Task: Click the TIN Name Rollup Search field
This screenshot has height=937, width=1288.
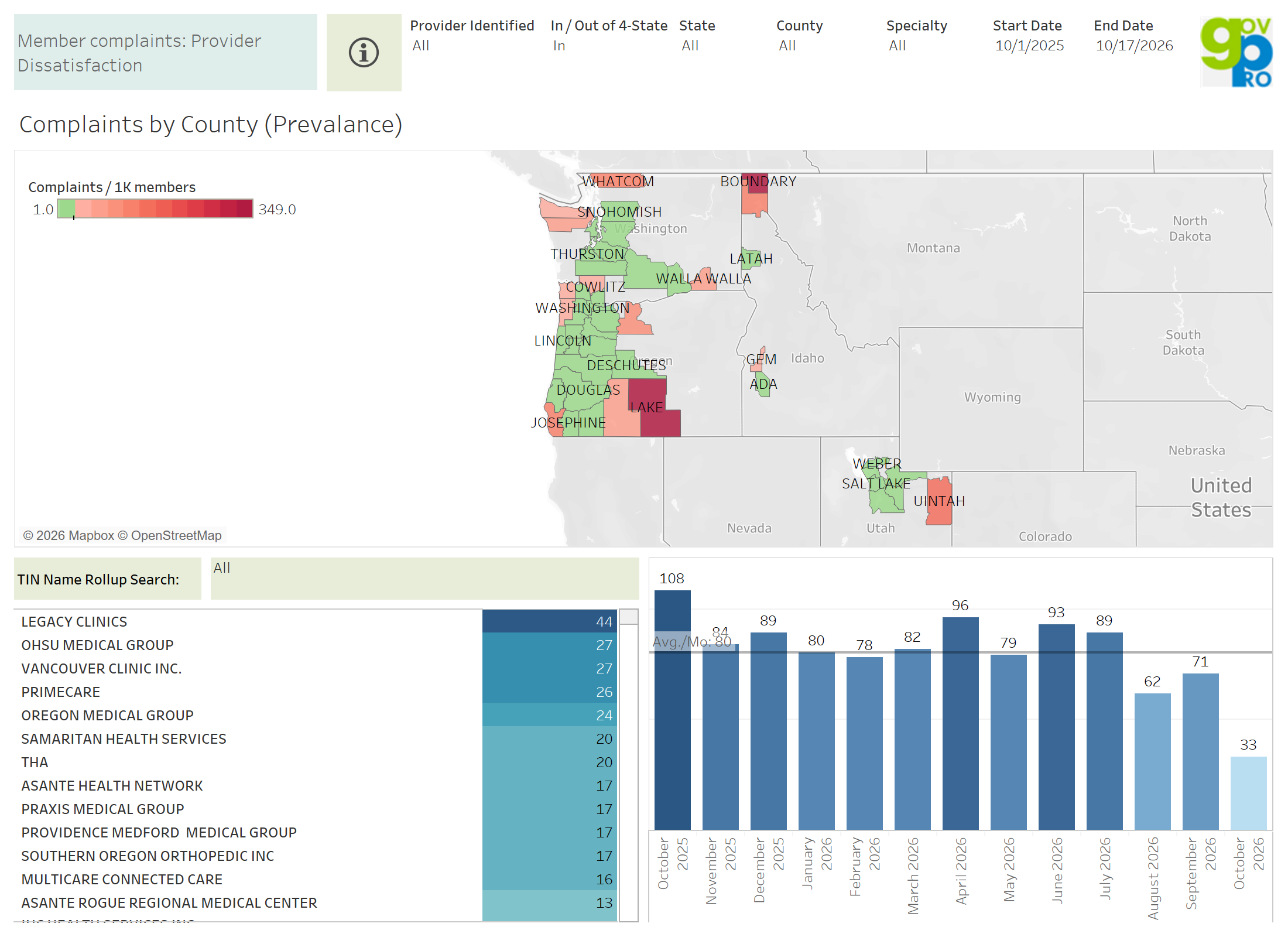Action: click(424, 578)
